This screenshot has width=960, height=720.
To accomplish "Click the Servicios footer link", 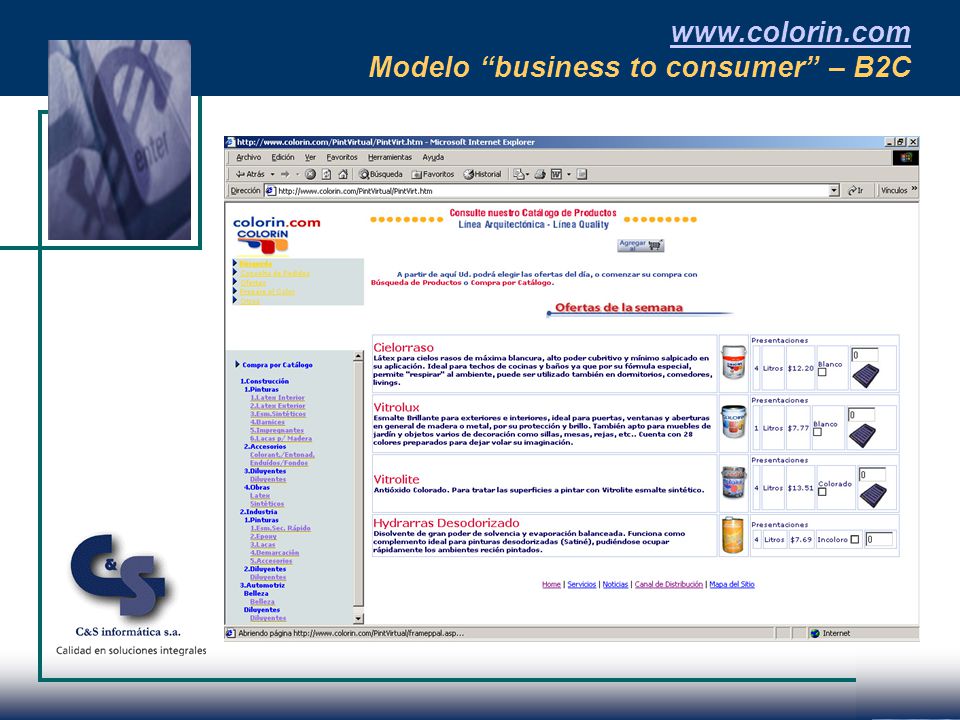I will 582,585.
